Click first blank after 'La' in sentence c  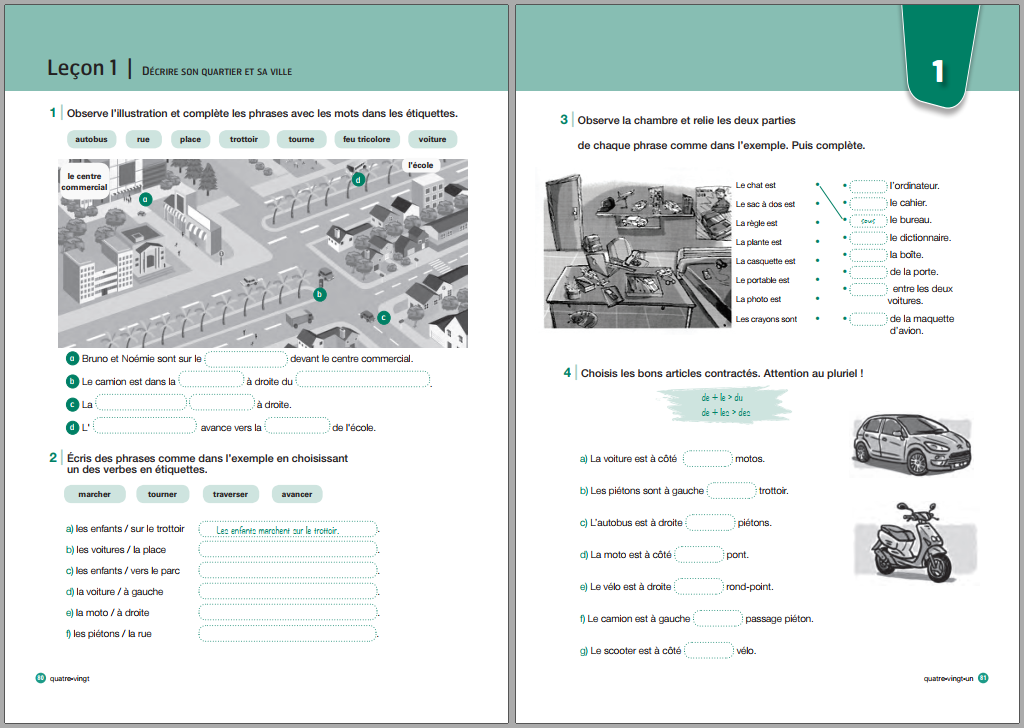141,403
